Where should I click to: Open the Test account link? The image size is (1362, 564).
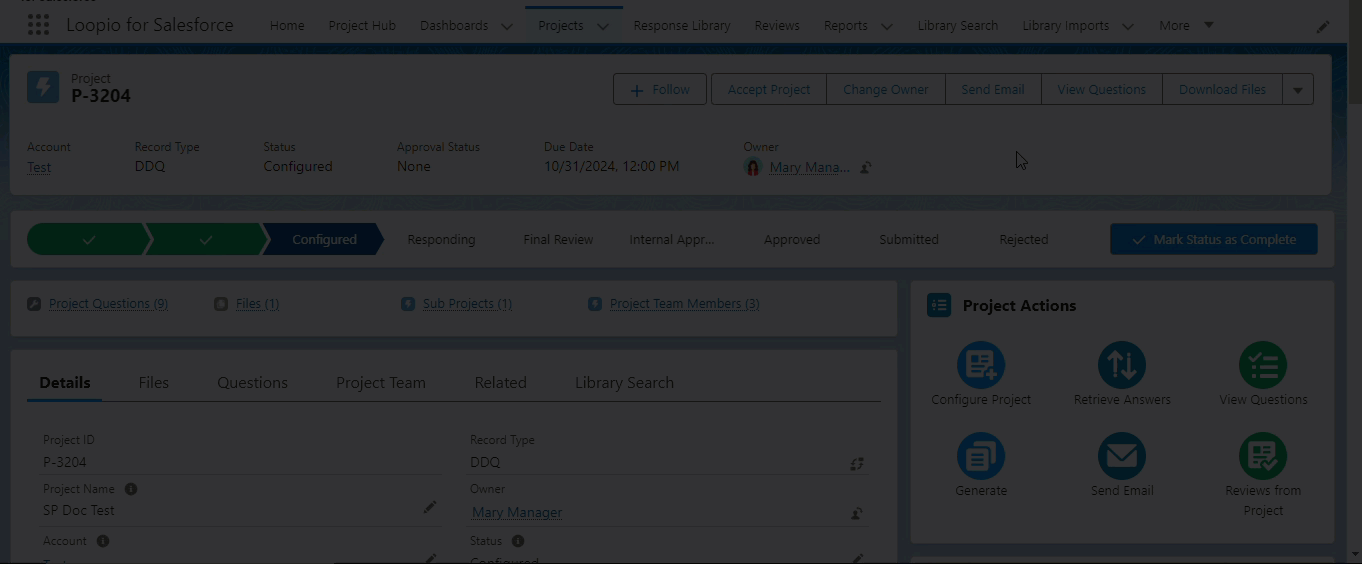pos(39,167)
